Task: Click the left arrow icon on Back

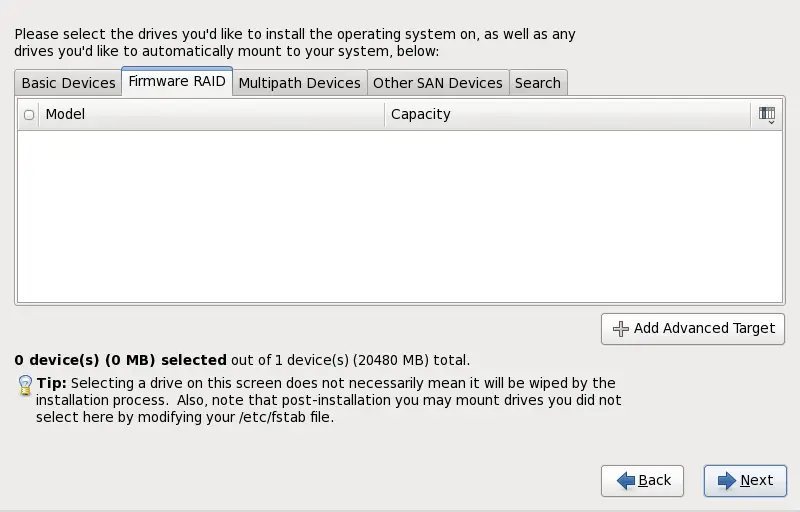Action: pyautogui.click(x=626, y=481)
